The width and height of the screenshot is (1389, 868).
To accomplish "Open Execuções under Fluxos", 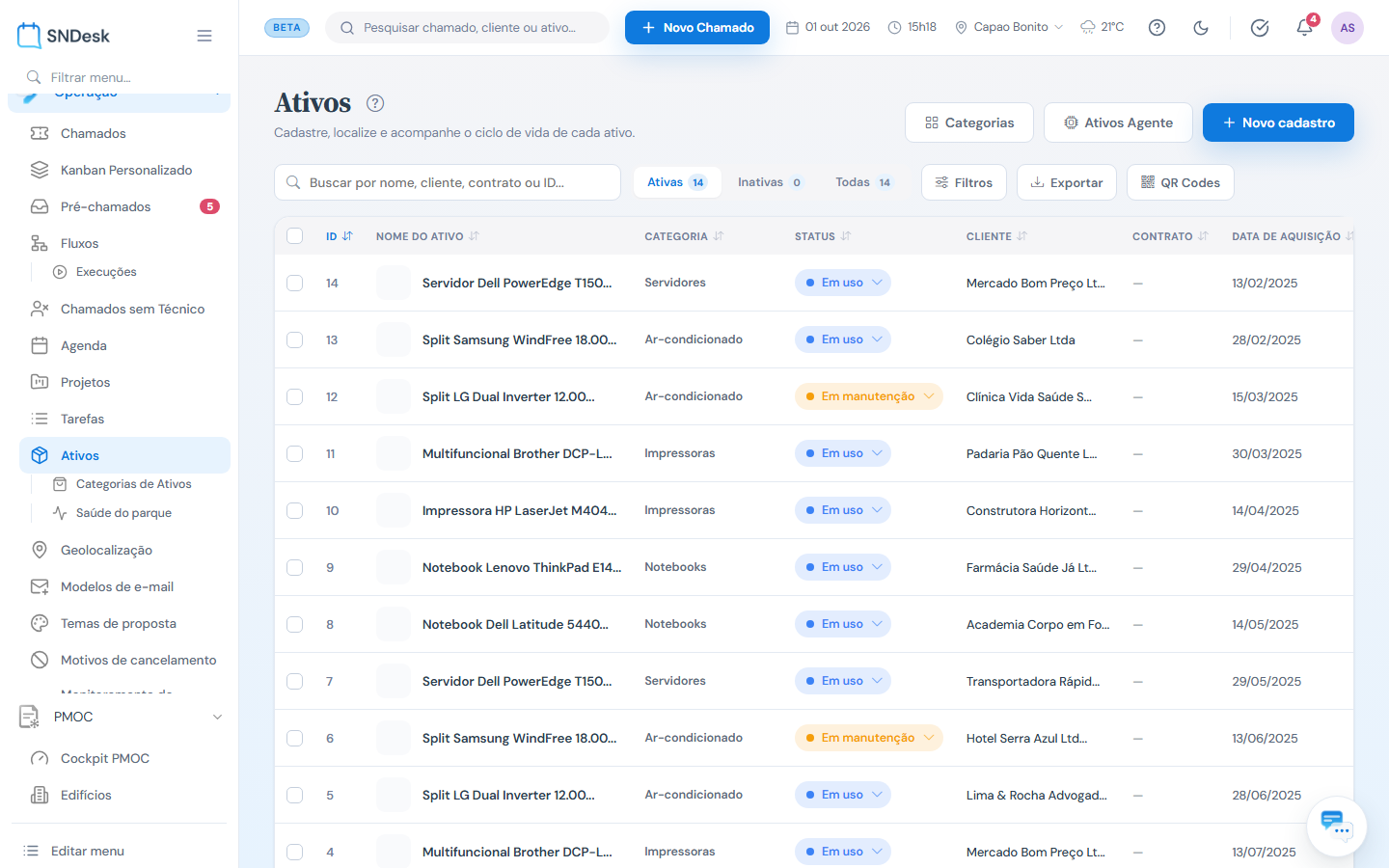I will coord(106,272).
